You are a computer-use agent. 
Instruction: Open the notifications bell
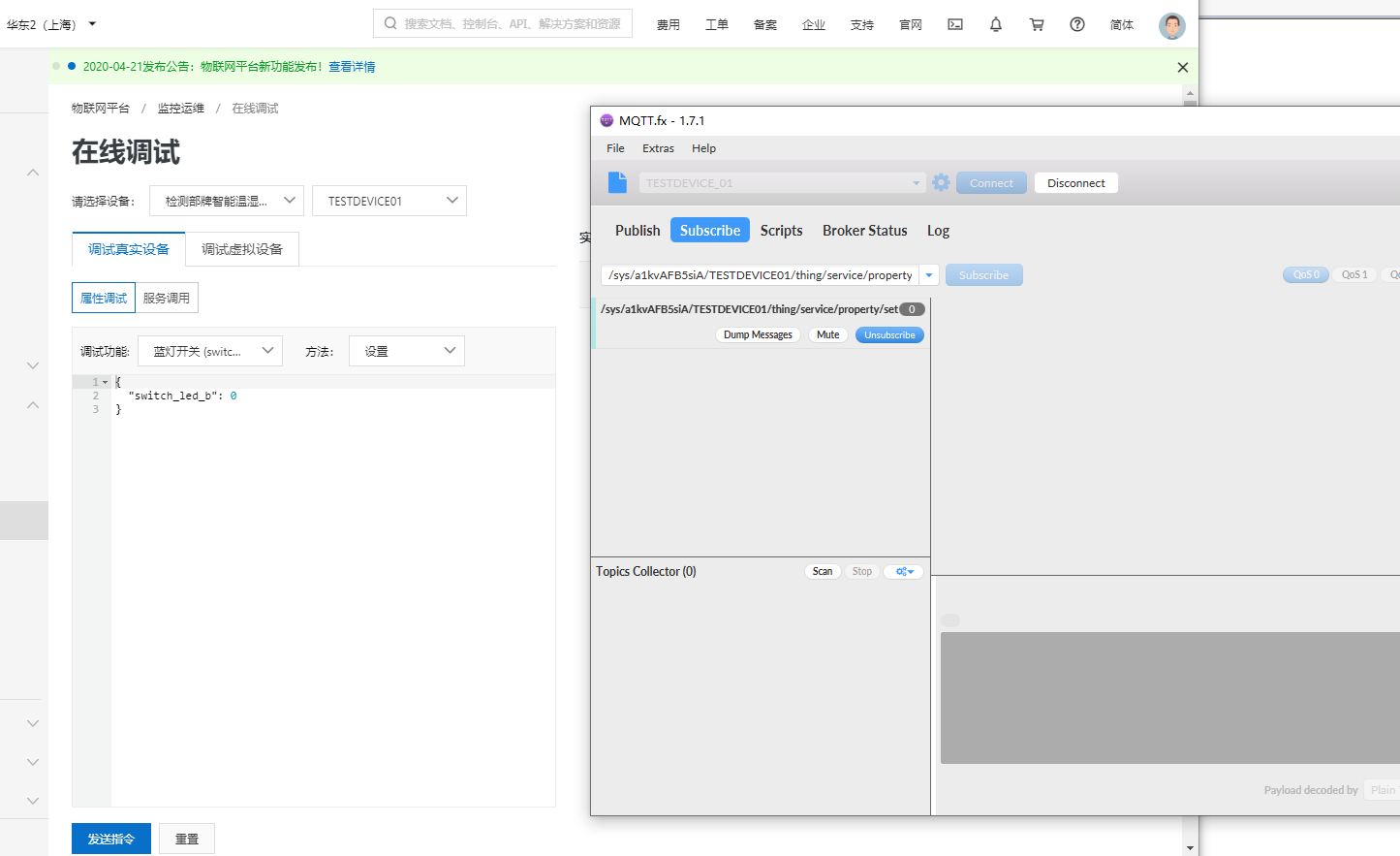click(996, 24)
